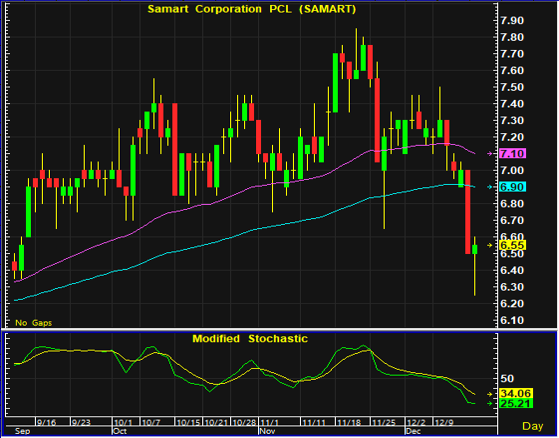Click the 10/28 date label

click(245, 423)
